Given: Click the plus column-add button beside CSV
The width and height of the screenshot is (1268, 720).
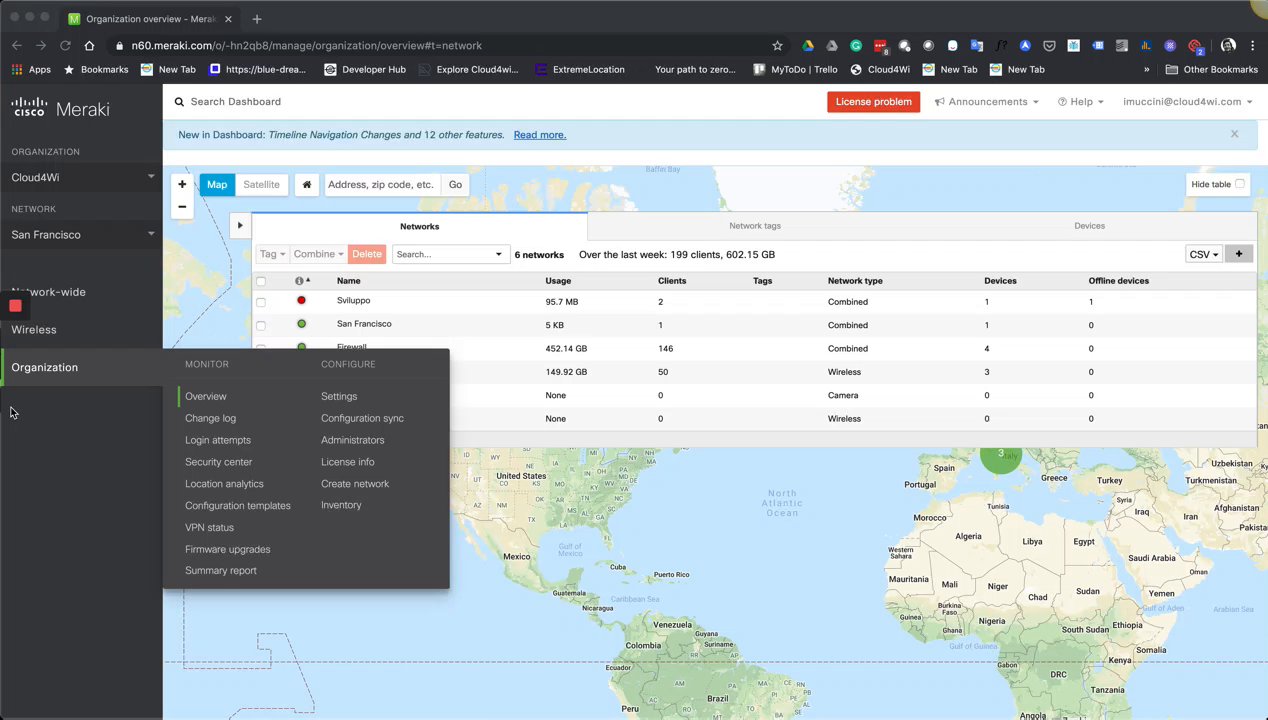Looking at the screenshot, I should pos(1238,254).
